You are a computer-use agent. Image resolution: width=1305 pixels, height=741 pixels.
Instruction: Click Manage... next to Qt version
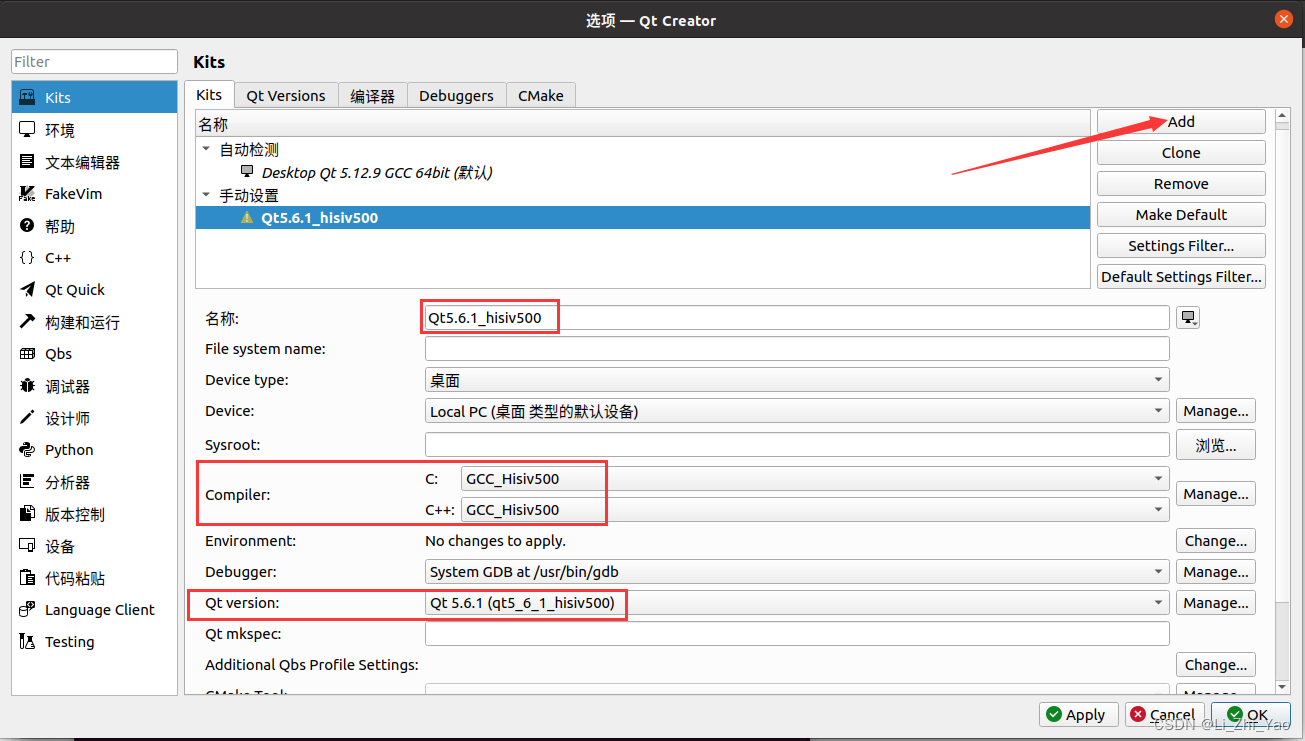(1216, 603)
